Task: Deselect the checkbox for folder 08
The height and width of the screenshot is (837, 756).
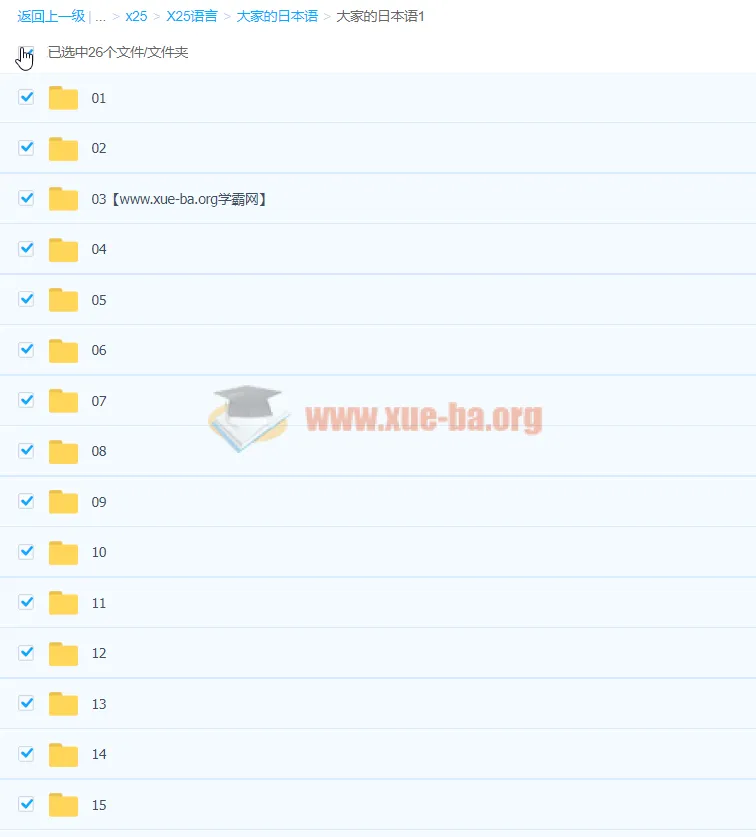Action: click(x=27, y=450)
